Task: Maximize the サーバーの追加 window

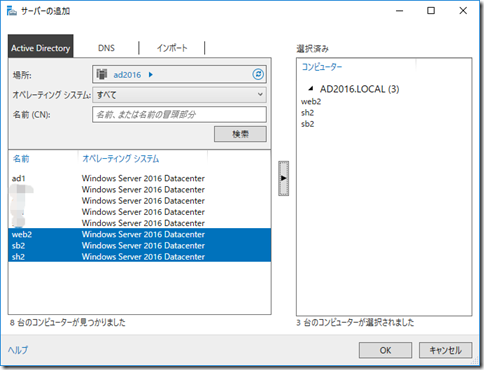Action: click(x=431, y=11)
